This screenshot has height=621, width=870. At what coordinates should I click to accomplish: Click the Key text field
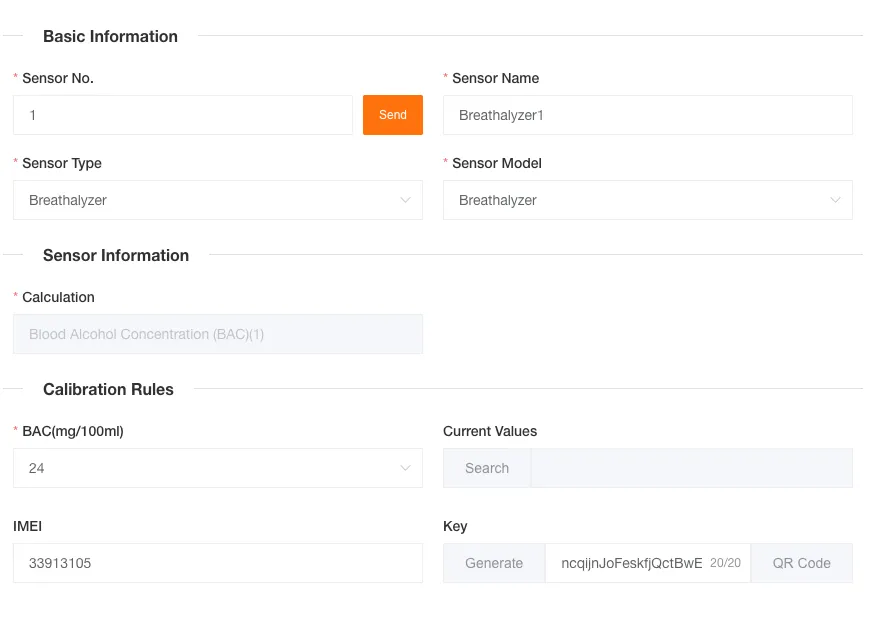[x=630, y=563]
